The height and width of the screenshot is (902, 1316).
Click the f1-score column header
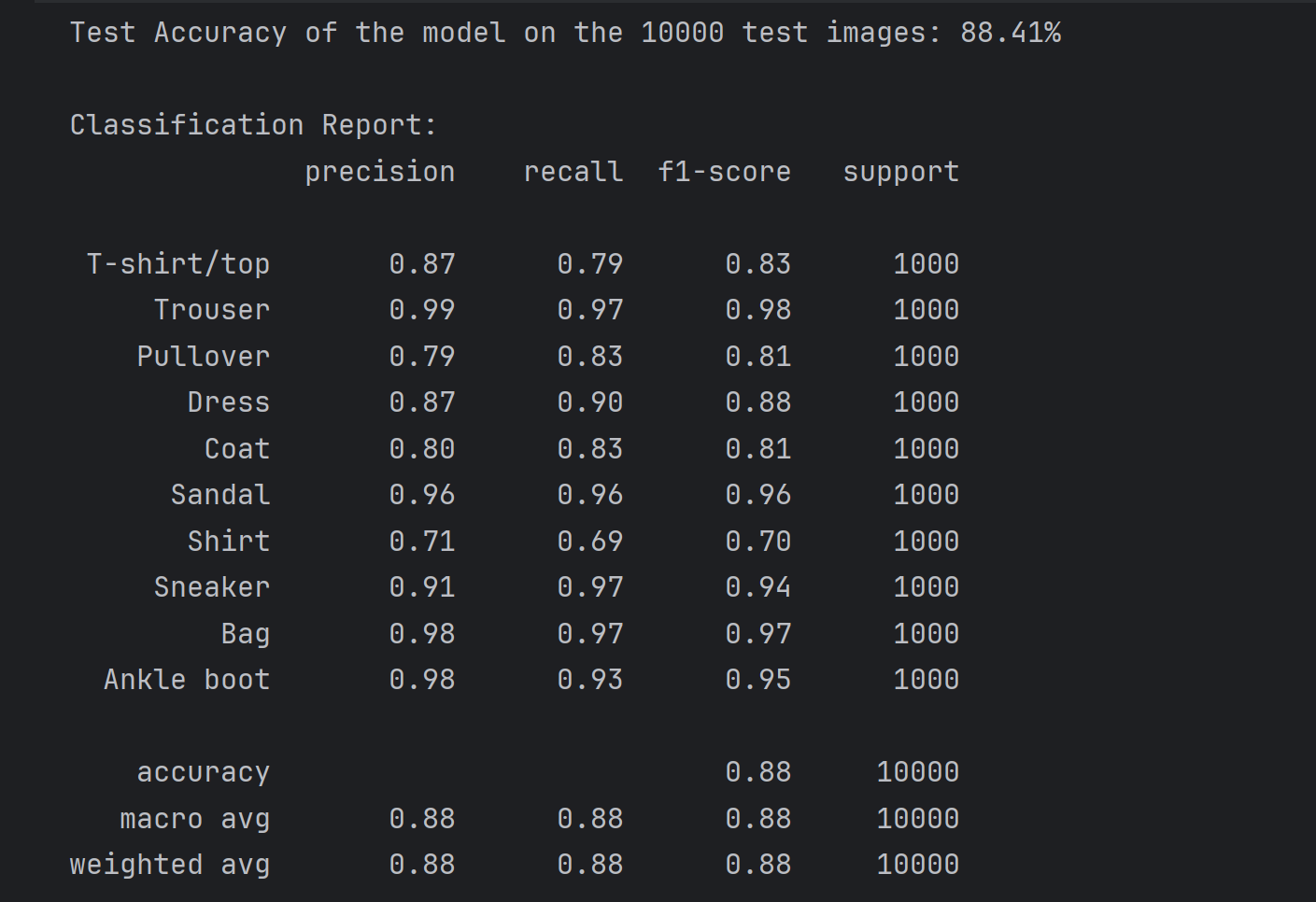click(724, 172)
